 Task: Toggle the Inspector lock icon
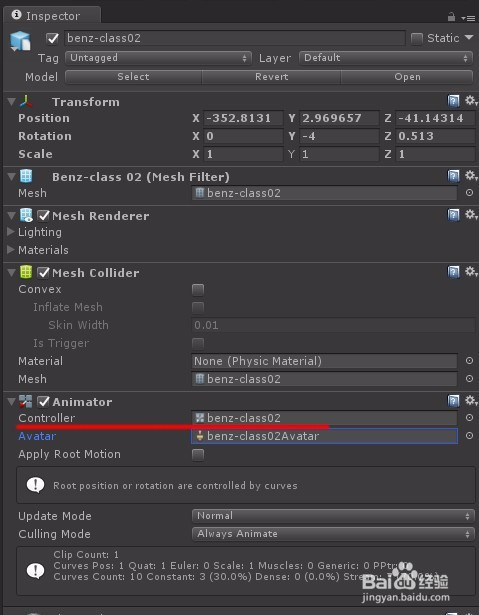452,17
